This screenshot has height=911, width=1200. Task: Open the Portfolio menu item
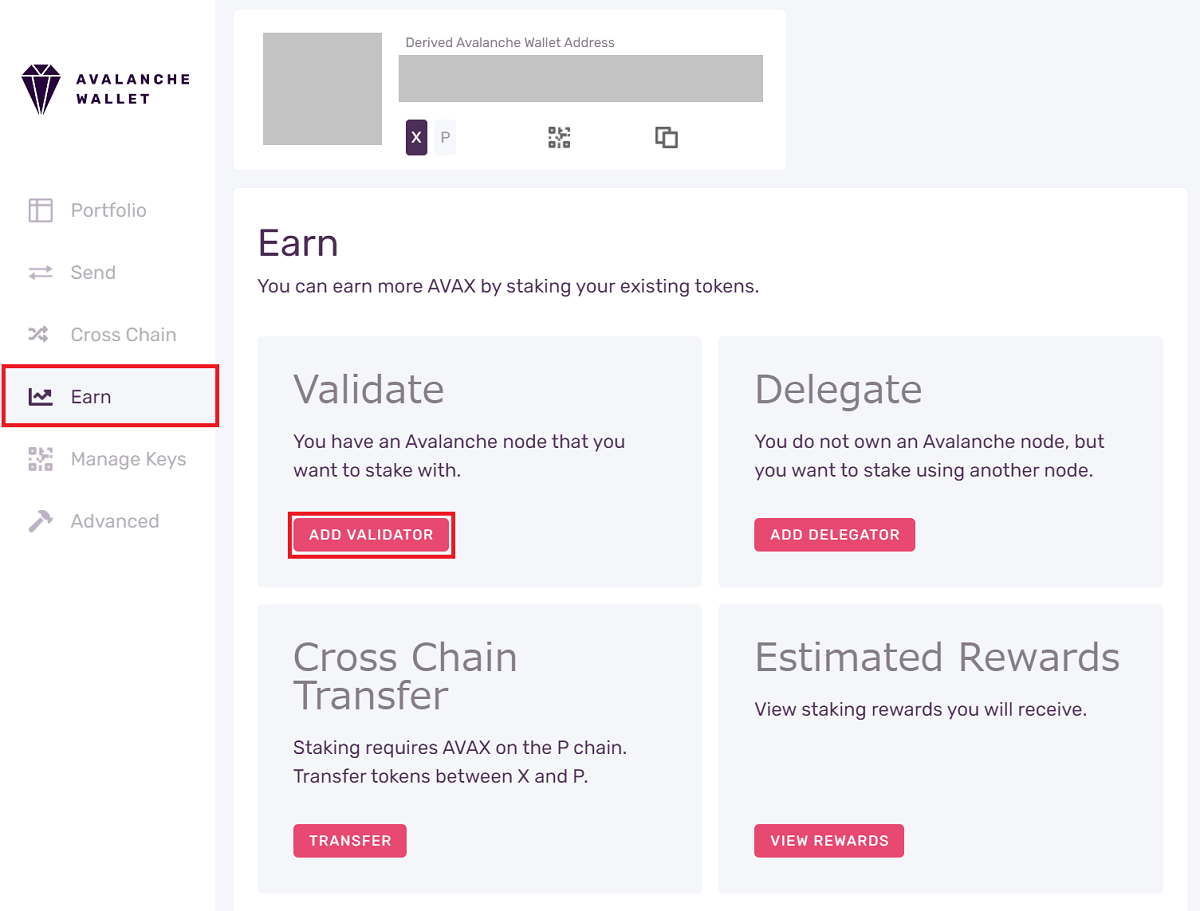pos(108,210)
